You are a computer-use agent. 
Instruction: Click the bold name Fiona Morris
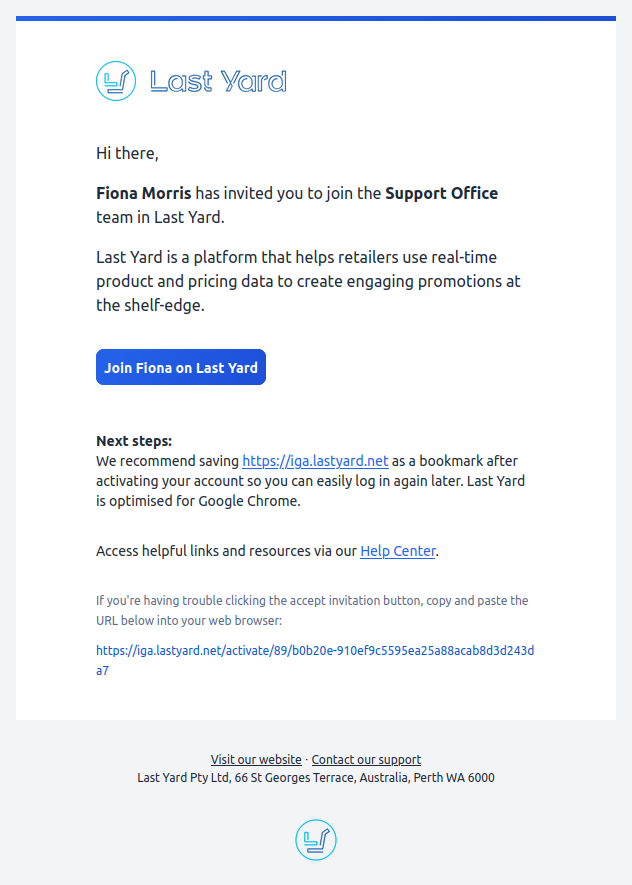pos(143,193)
